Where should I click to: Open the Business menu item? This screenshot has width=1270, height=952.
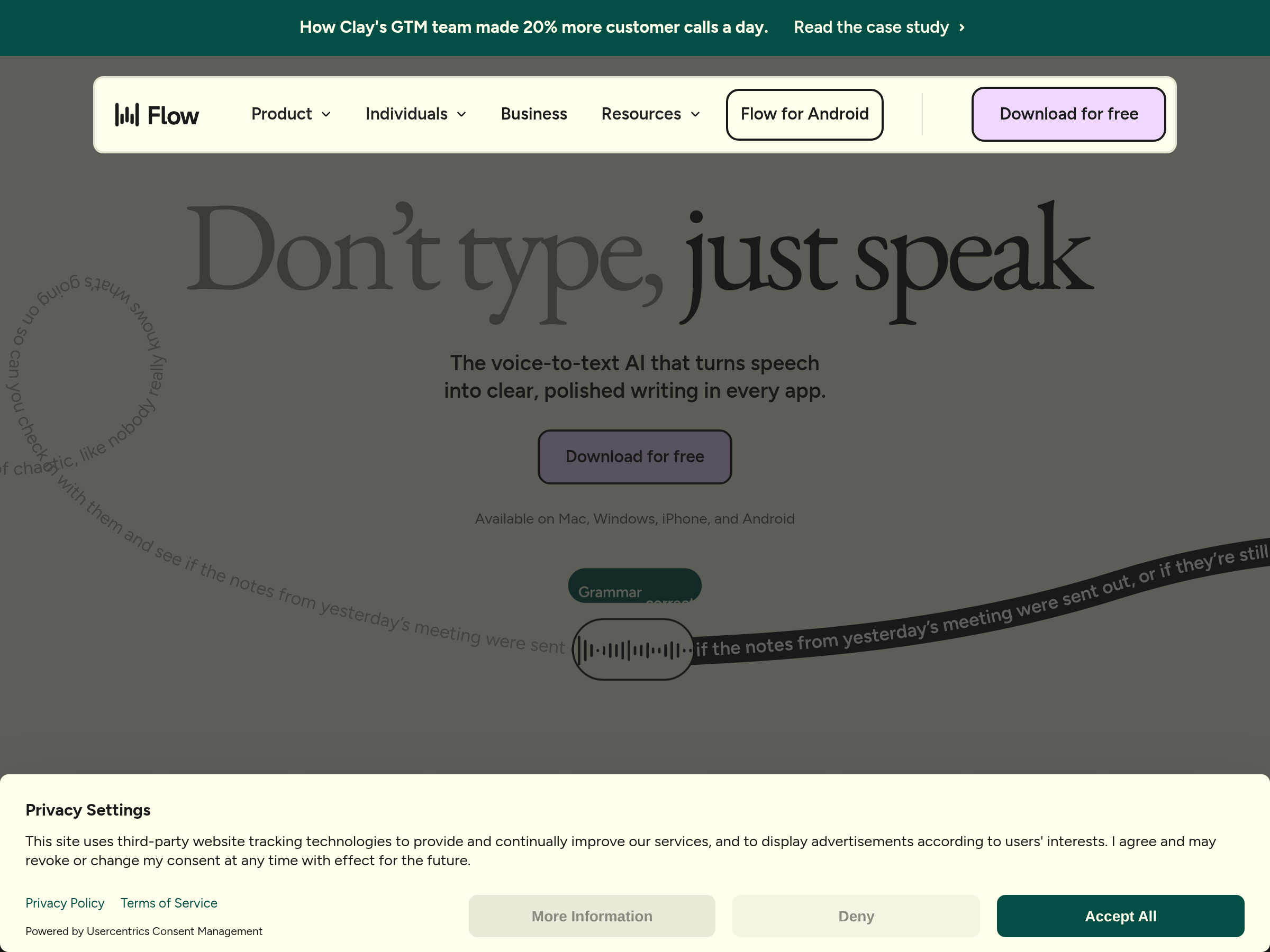click(x=533, y=114)
